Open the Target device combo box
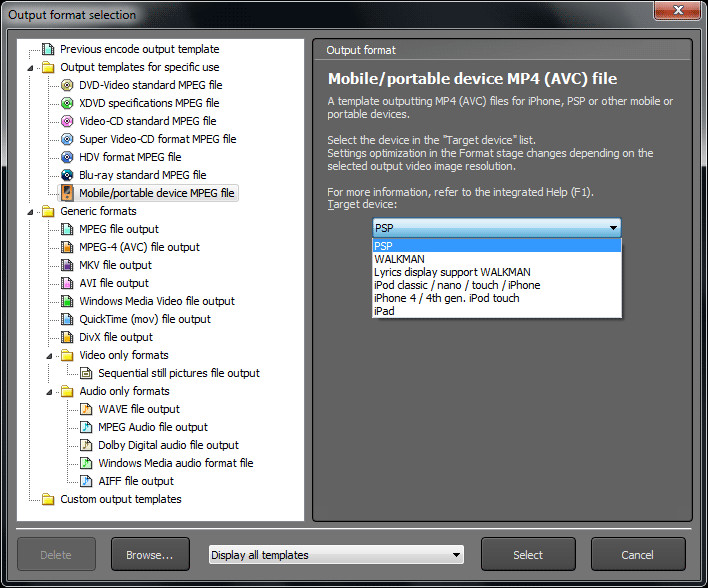The width and height of the screenshot is (708, 588). [x=497, y=228]
